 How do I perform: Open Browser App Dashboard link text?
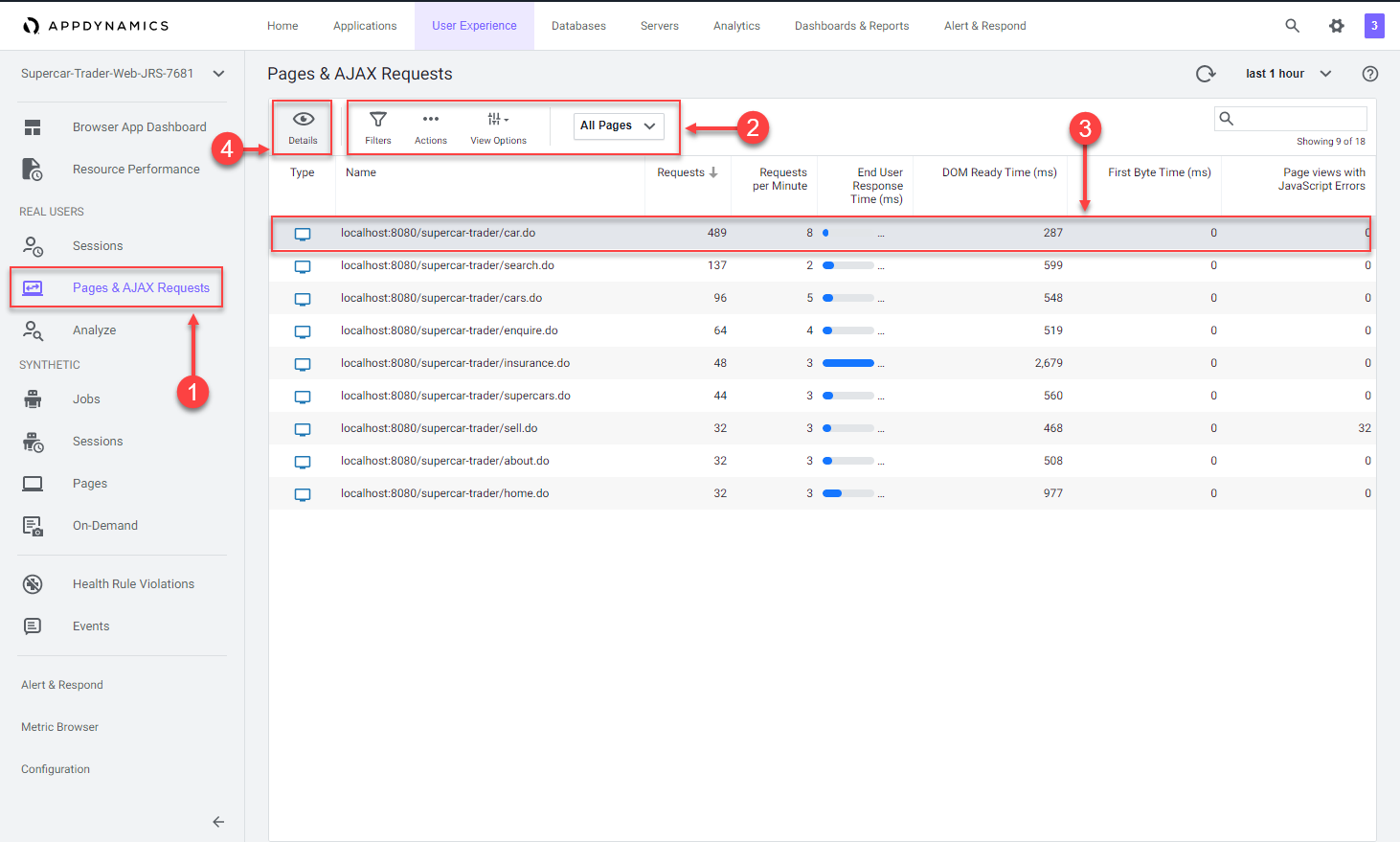click(x=140, y=127)
